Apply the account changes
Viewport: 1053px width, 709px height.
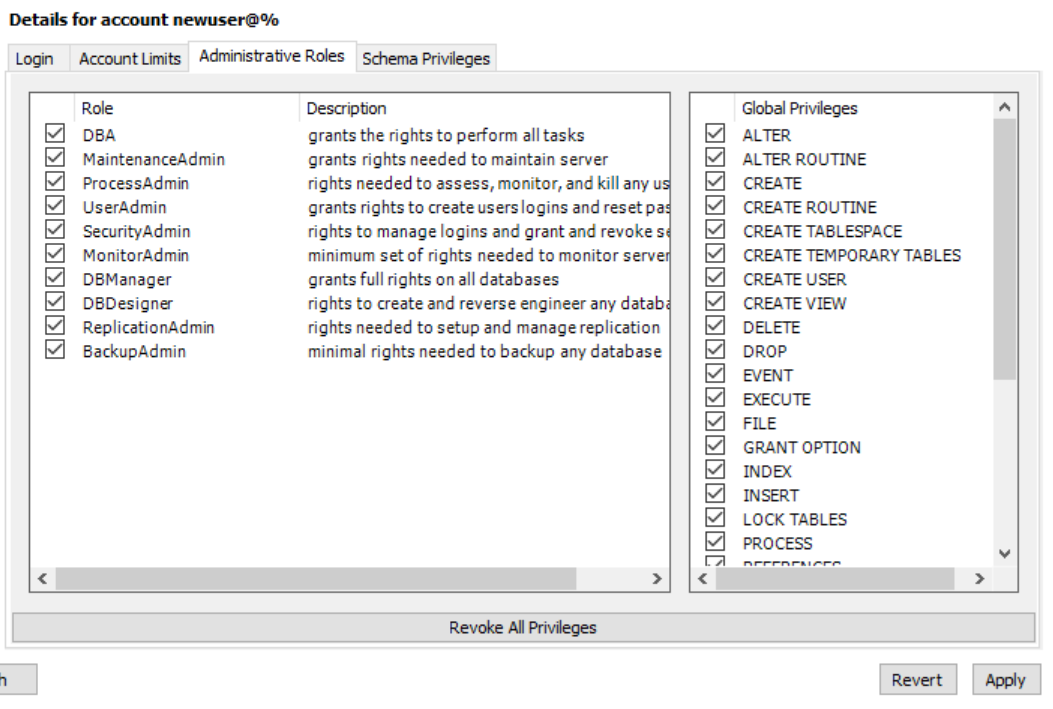pyautogui.click(x=1005, y=680)
